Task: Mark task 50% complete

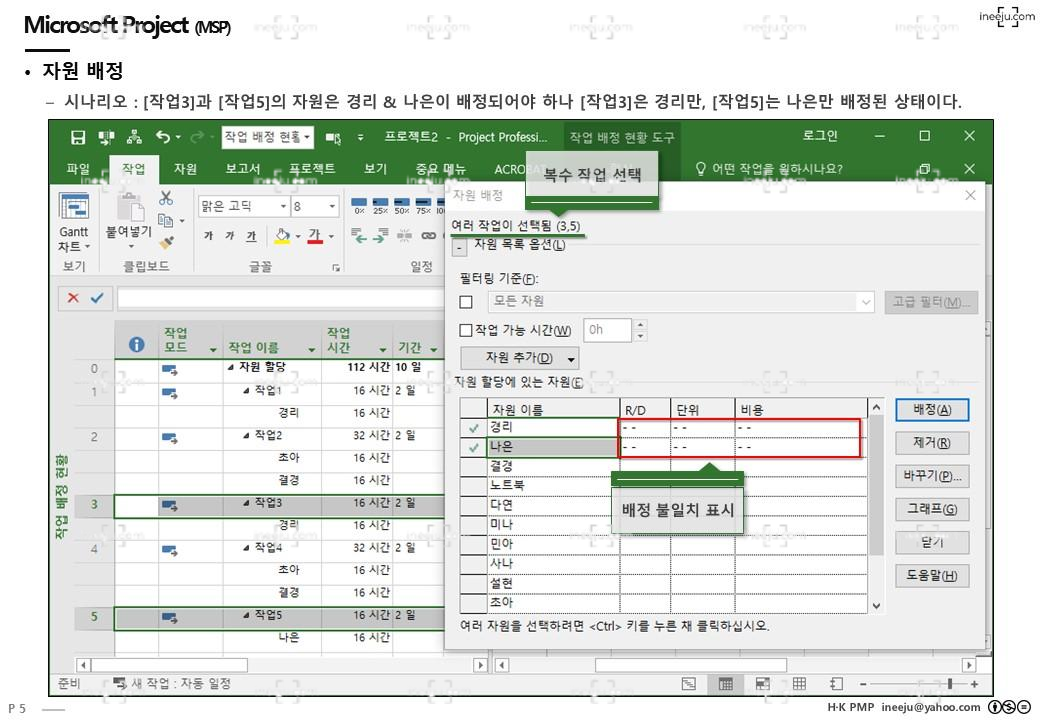Action: (x=401, y=206)
